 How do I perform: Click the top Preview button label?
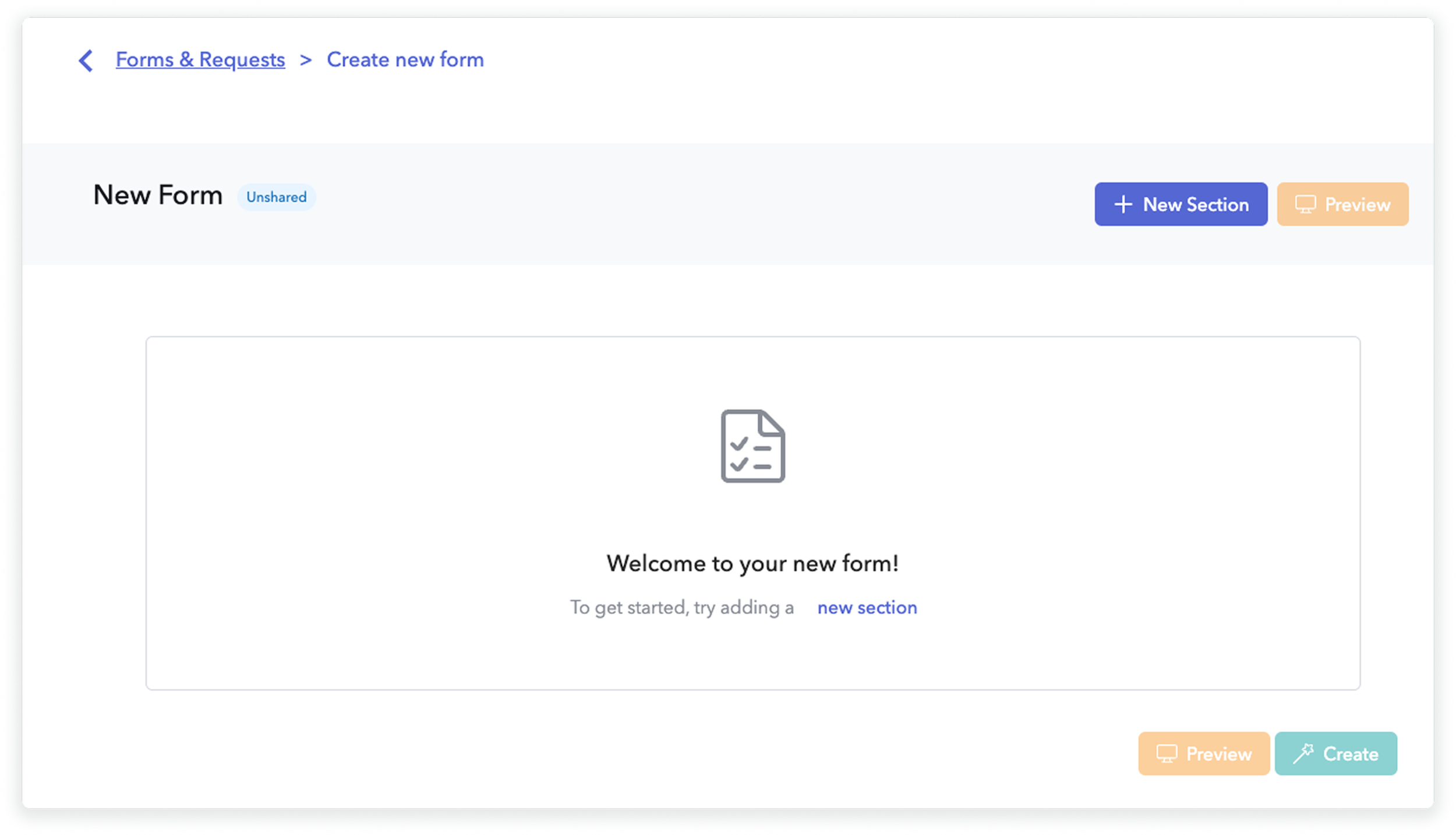[x=1357, y=205]
